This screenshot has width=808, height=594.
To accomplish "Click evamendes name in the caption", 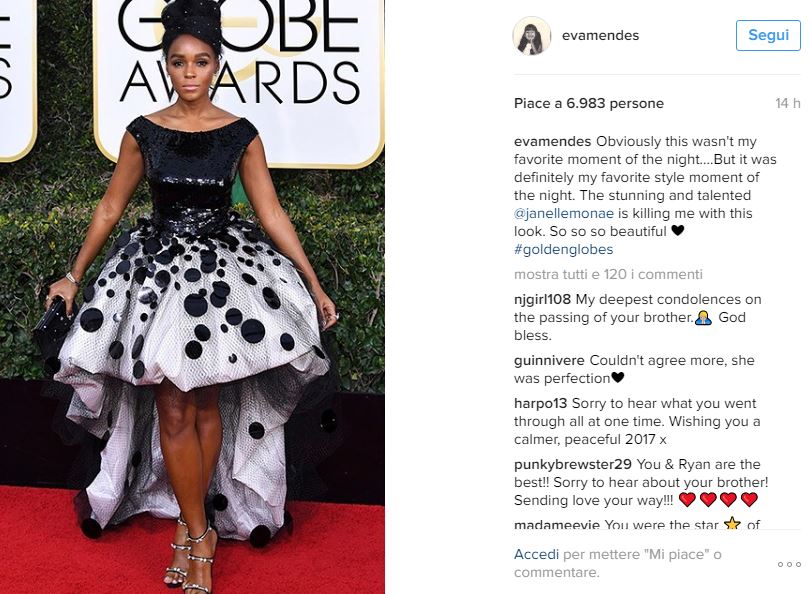I will [552, 141].
